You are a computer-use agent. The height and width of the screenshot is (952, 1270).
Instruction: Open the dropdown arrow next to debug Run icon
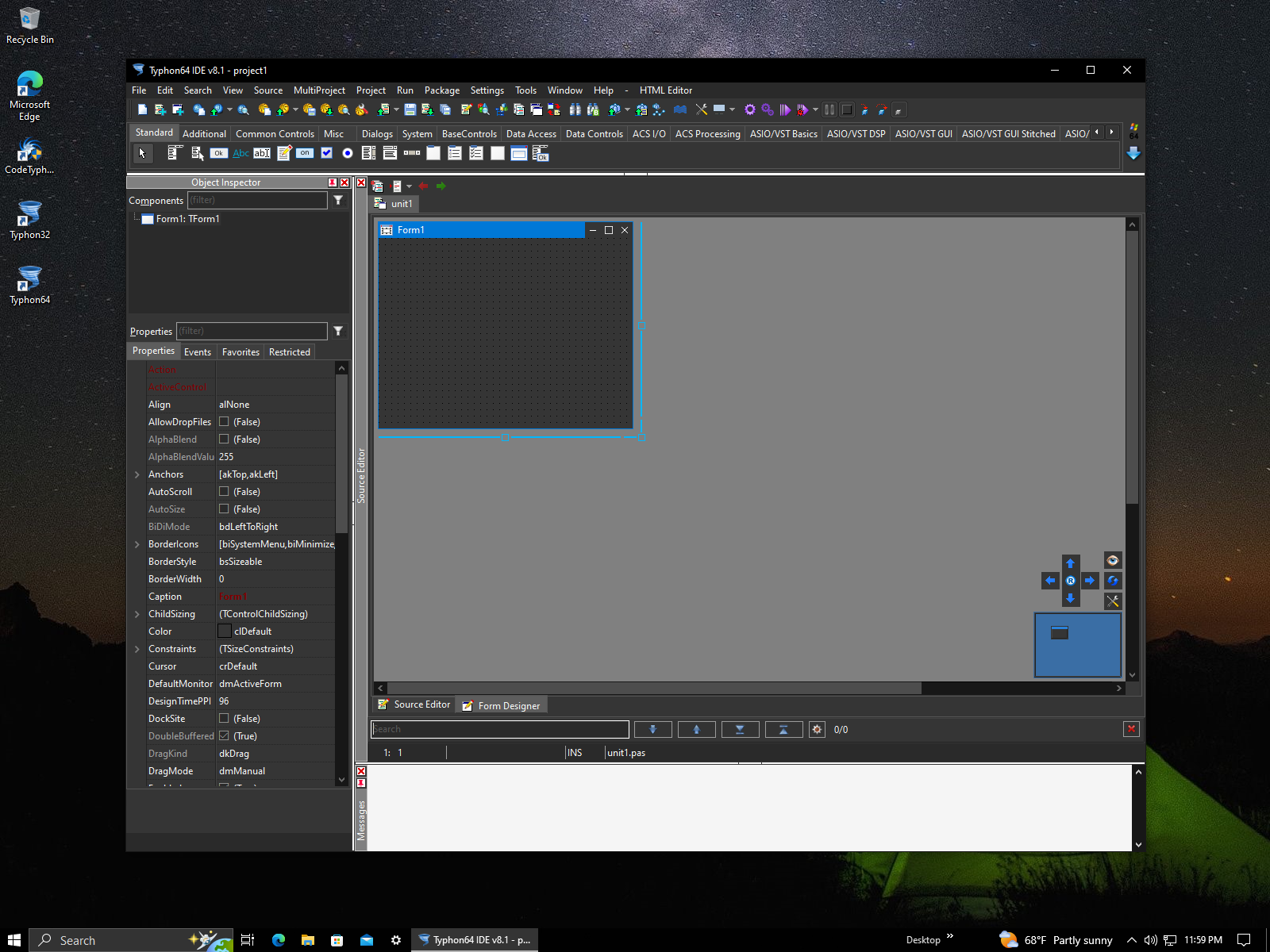tap(815, 110)
